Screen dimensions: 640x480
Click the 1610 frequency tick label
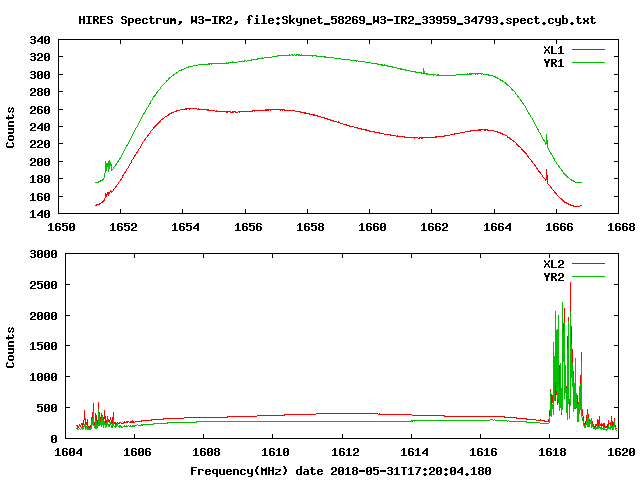pos(275,452)
